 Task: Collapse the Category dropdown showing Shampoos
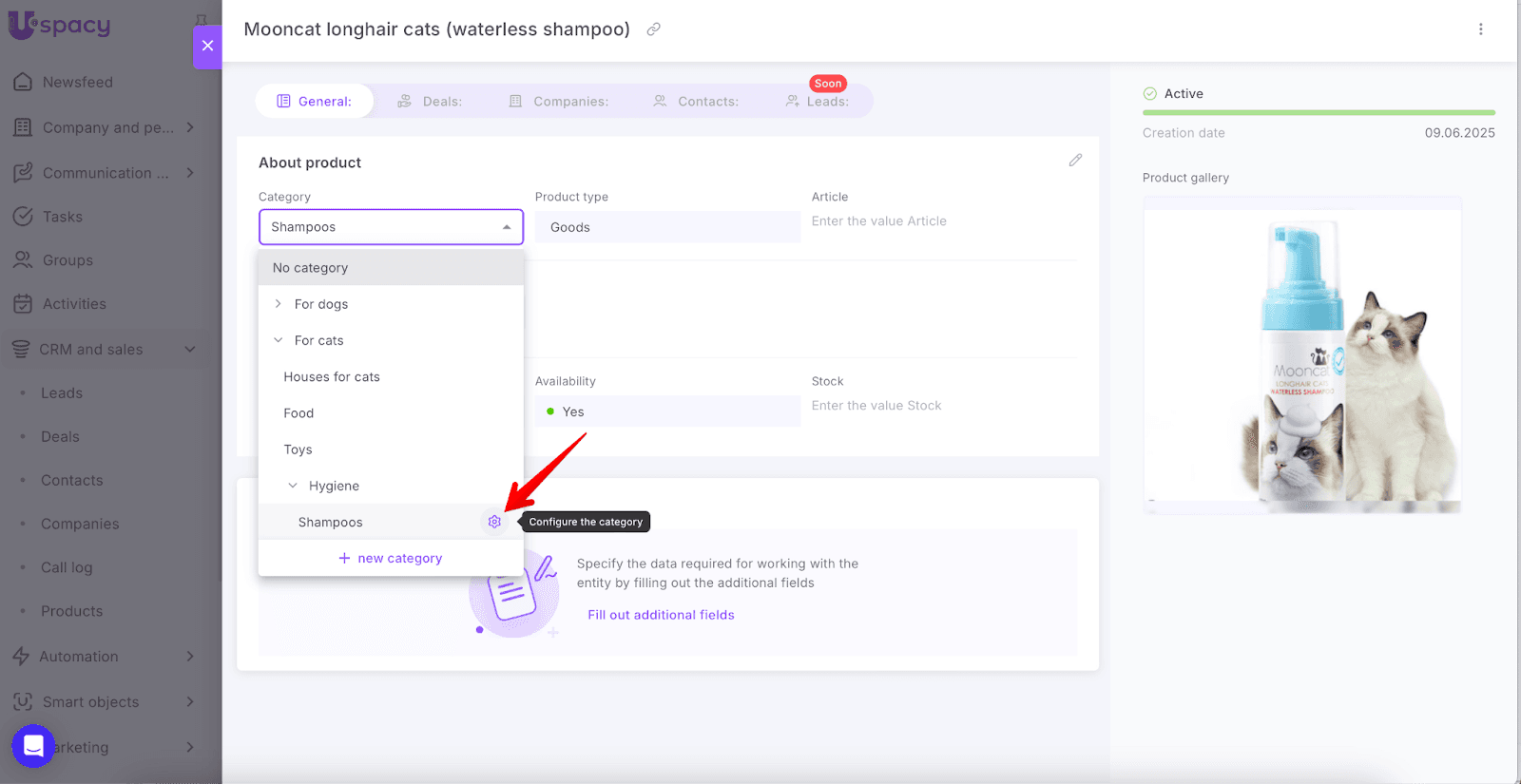point(506,227)
